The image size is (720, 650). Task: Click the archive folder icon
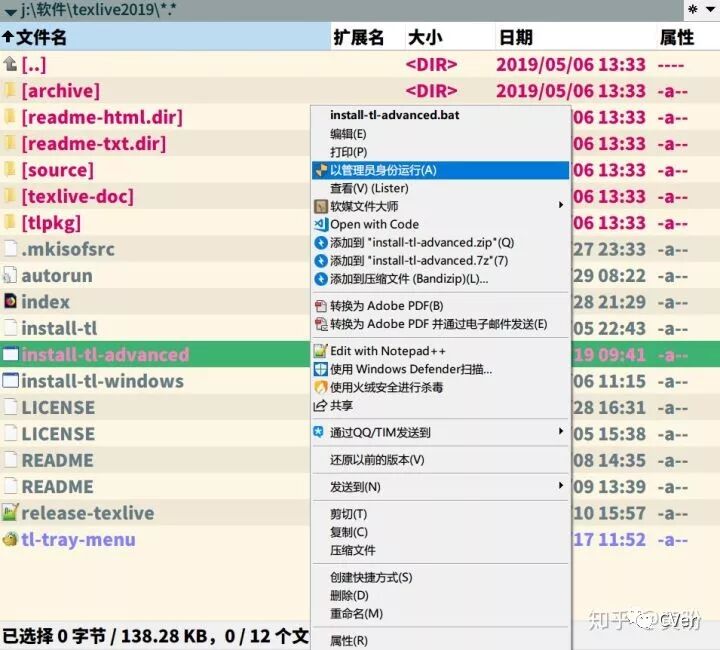tap(10, 90)
